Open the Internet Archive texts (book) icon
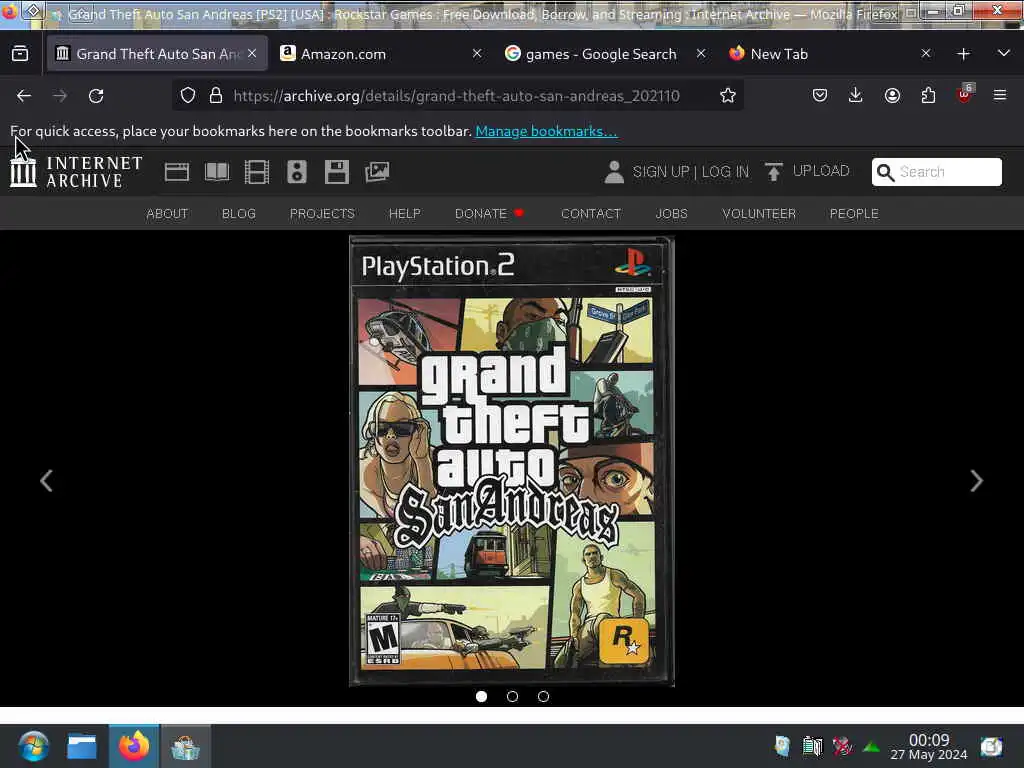Image resolution: width=1024 pixels, height=768 pixels. coord(217,172)
